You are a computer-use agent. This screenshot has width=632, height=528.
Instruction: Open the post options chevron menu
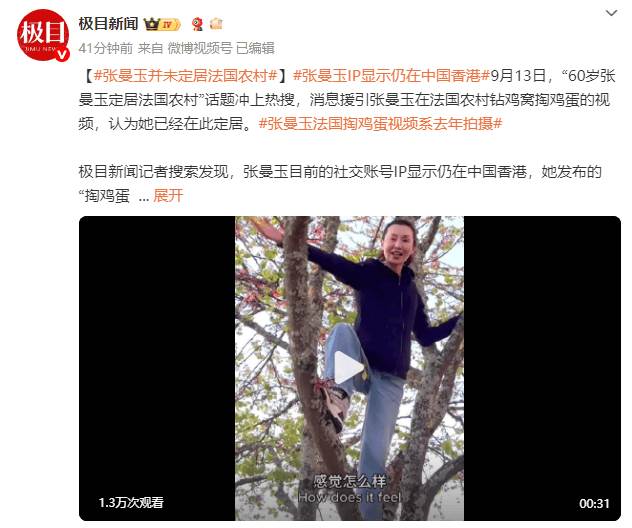(611, 13)
